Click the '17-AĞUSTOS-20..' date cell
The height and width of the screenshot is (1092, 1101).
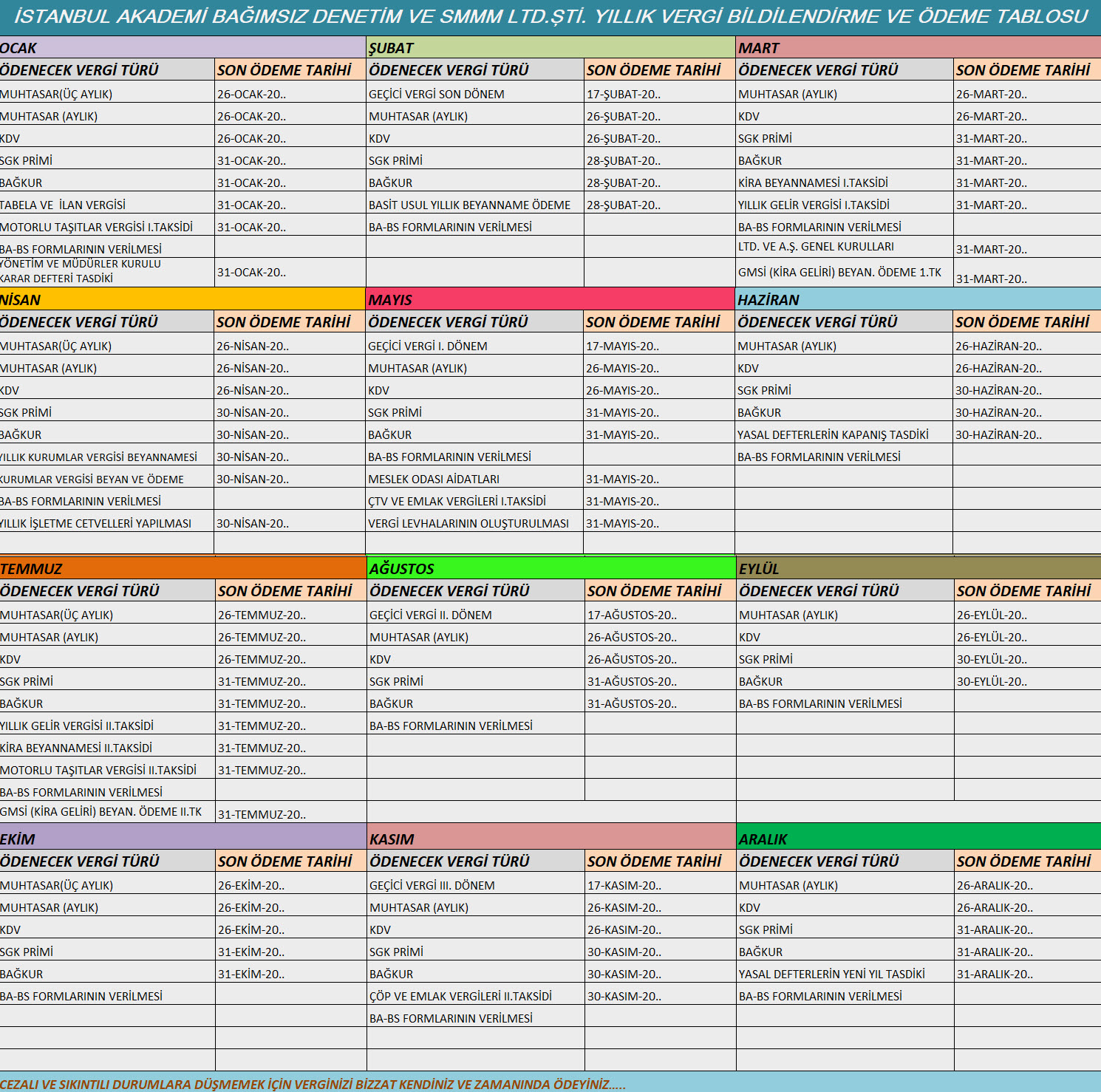click(x=661, y=614)
